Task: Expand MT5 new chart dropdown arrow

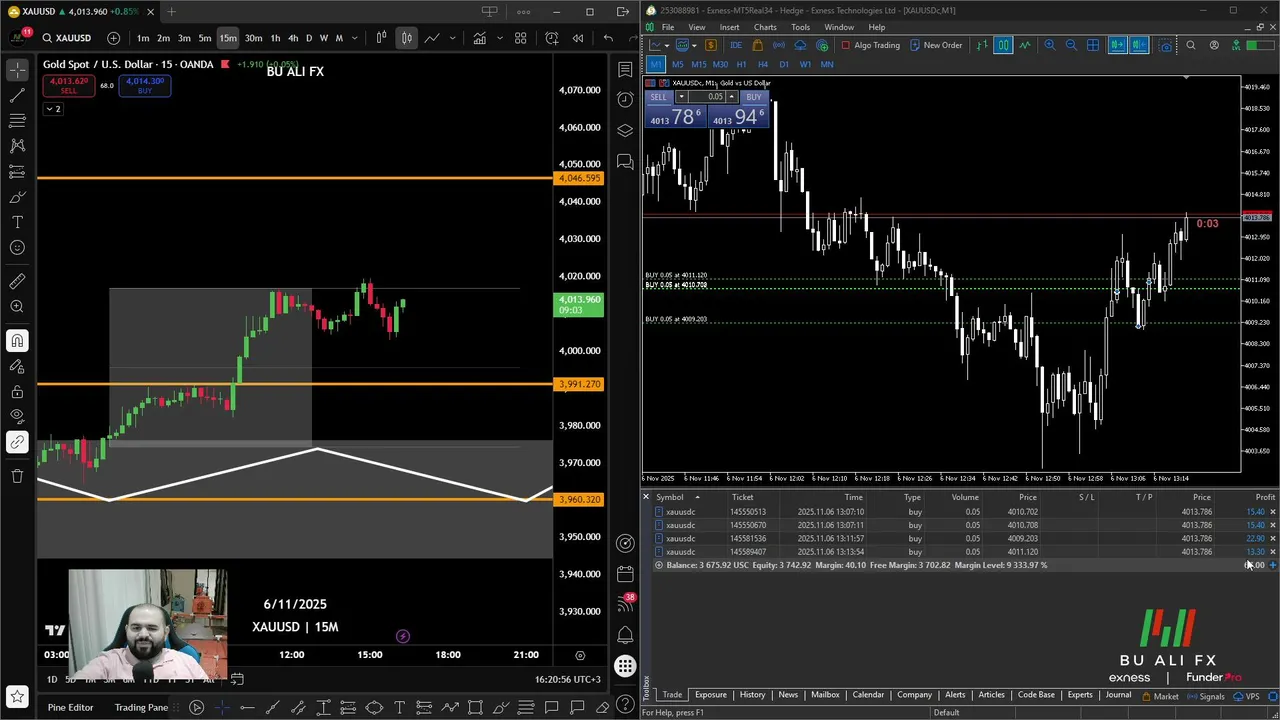Action: [666, 45]
